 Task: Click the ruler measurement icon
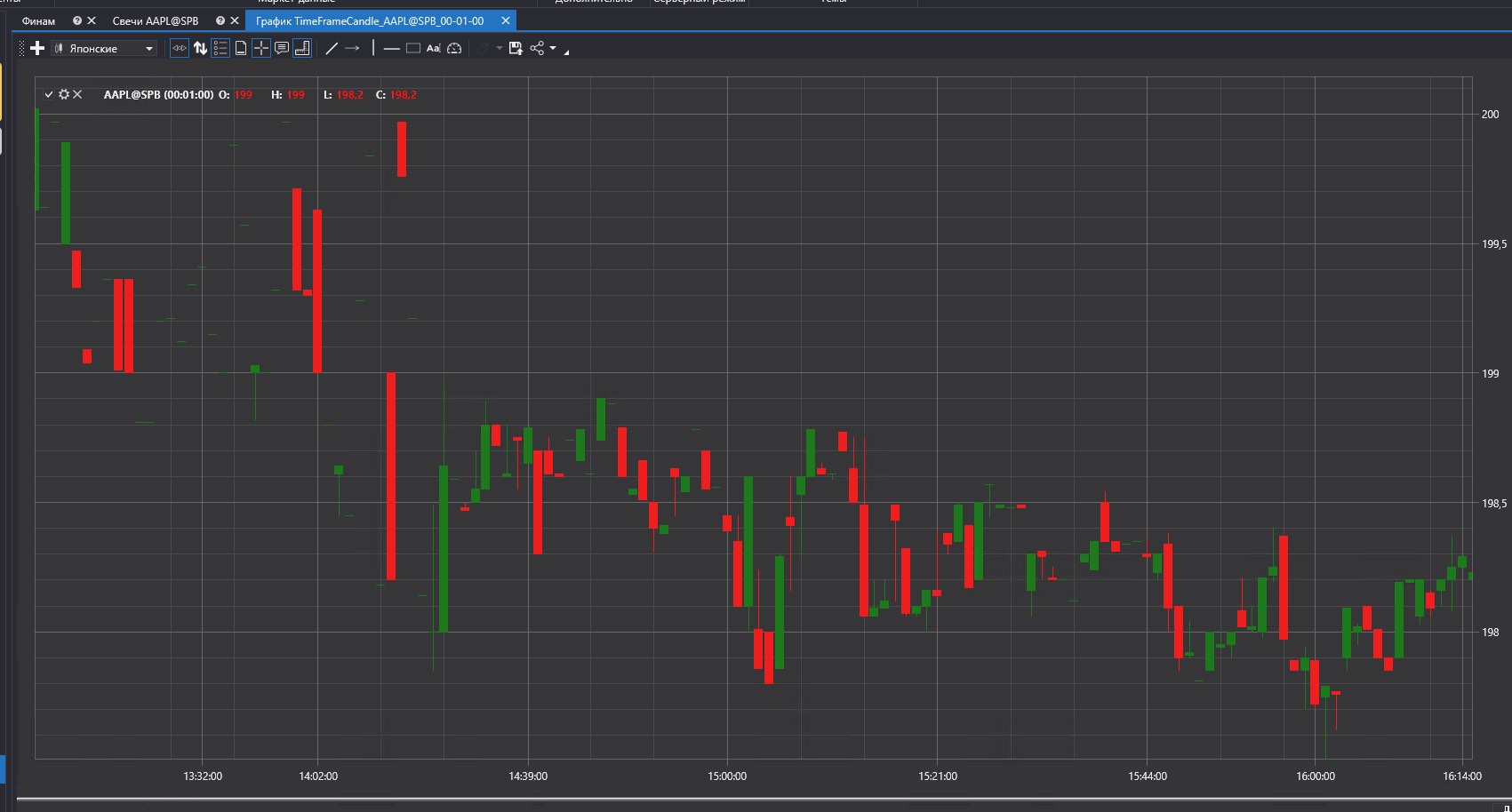click(302, 48)
